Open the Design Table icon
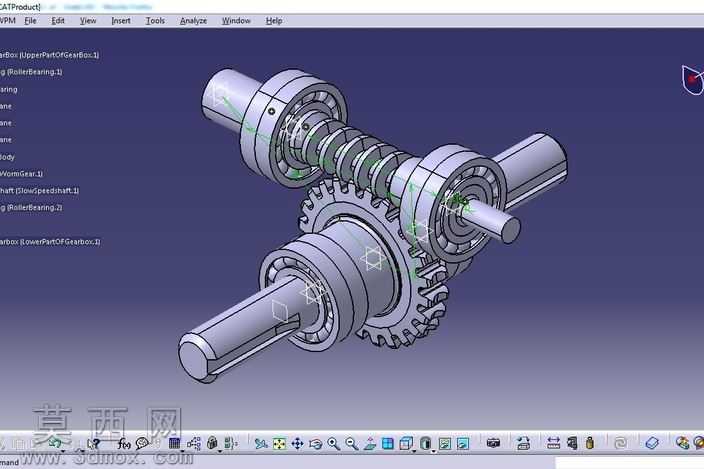Screen dimensions: 704x469 (x=174, y=444)
